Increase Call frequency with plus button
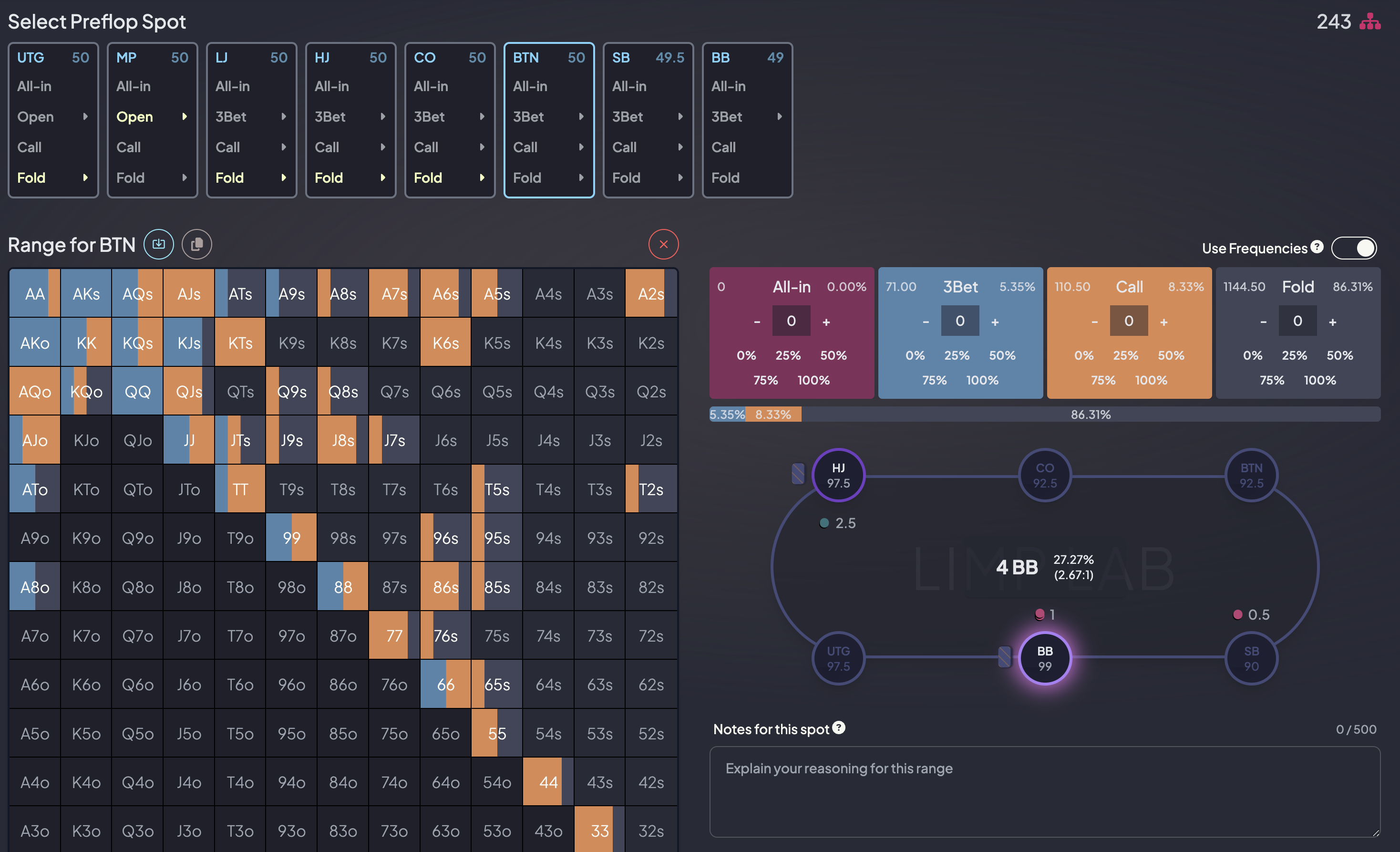1400x852 pixels. pyautogui.click(x=1163, y=322)
